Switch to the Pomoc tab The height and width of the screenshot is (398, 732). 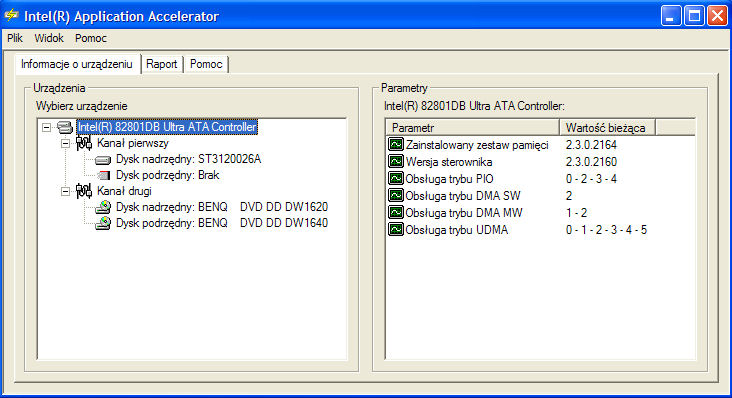tap(206, 64)
